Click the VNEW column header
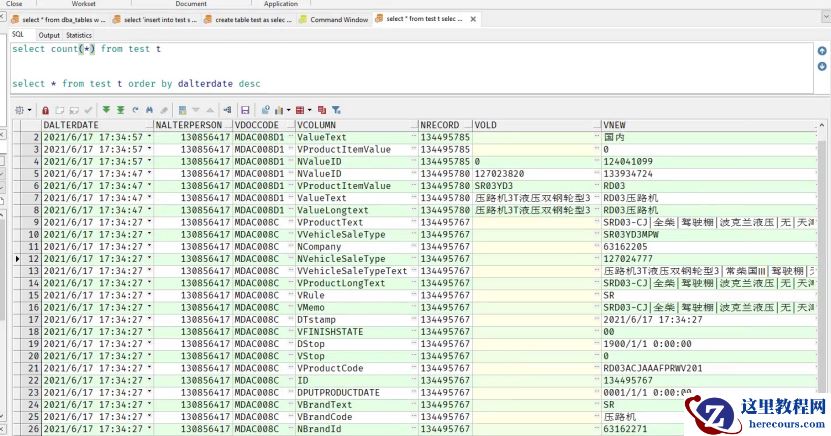 coord(709,125)
